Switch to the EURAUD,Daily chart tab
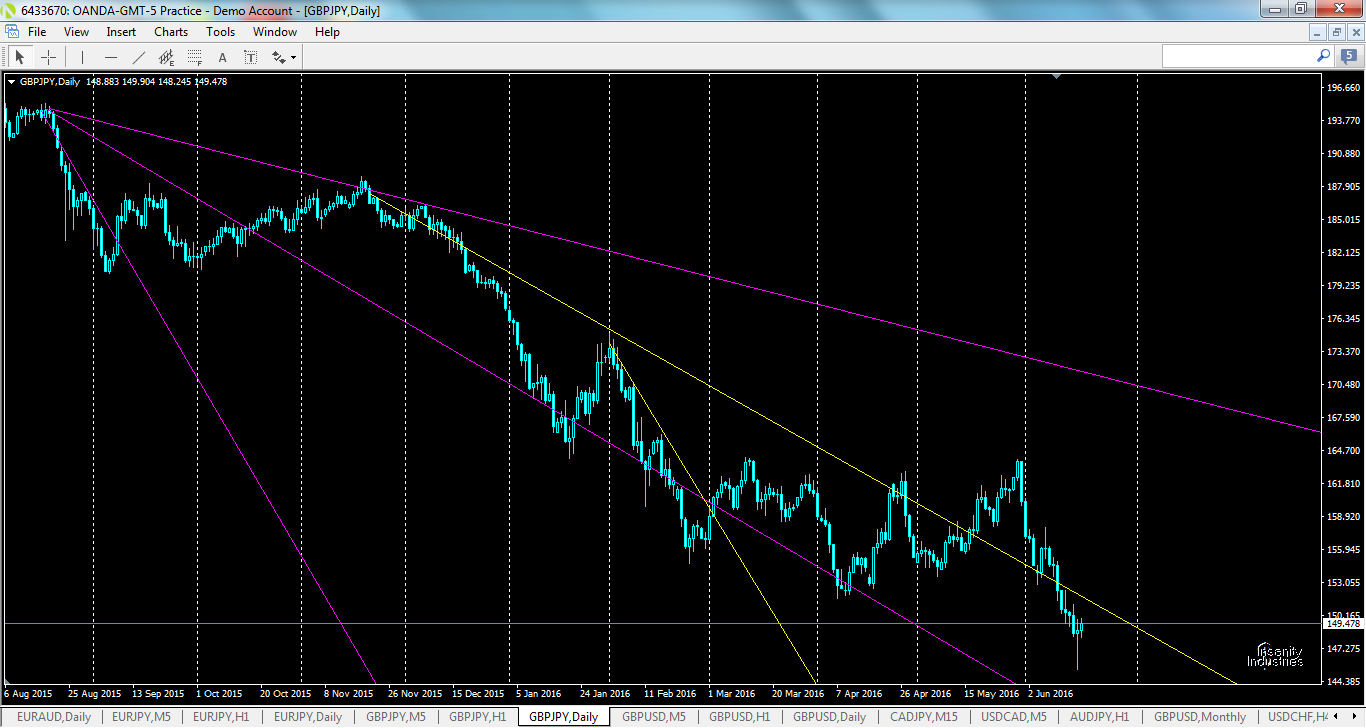 point(54,716)
